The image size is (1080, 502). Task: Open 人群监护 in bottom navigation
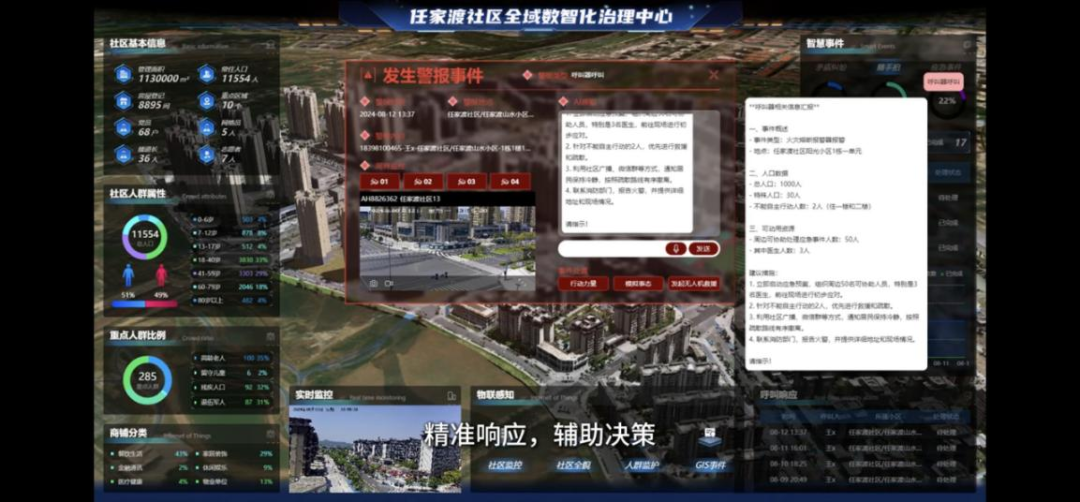tap(641, 465)
